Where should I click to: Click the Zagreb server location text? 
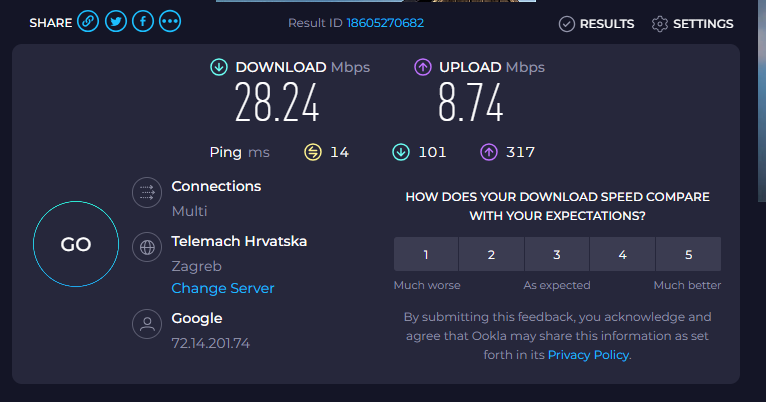196,266
